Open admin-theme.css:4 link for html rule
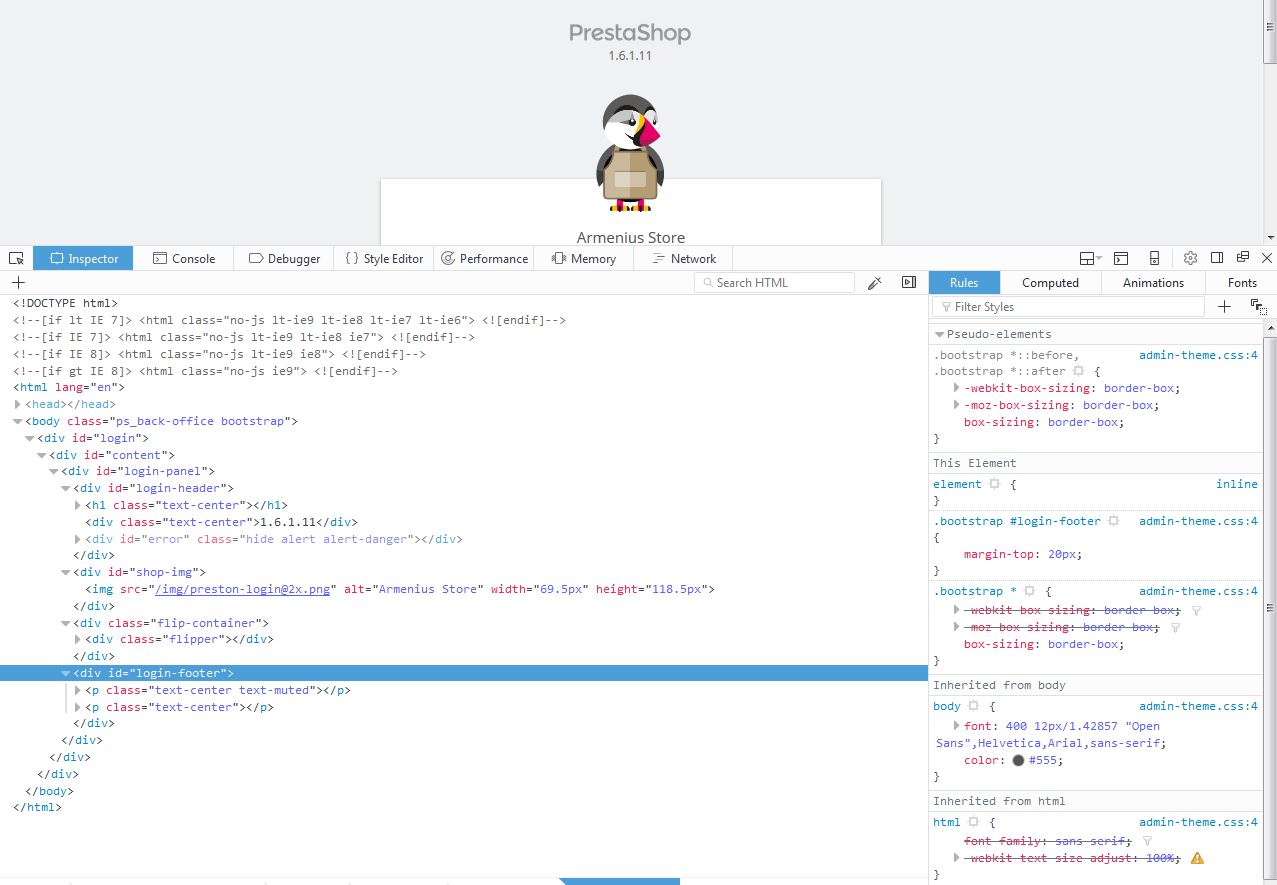 [x=1198, y=822]
